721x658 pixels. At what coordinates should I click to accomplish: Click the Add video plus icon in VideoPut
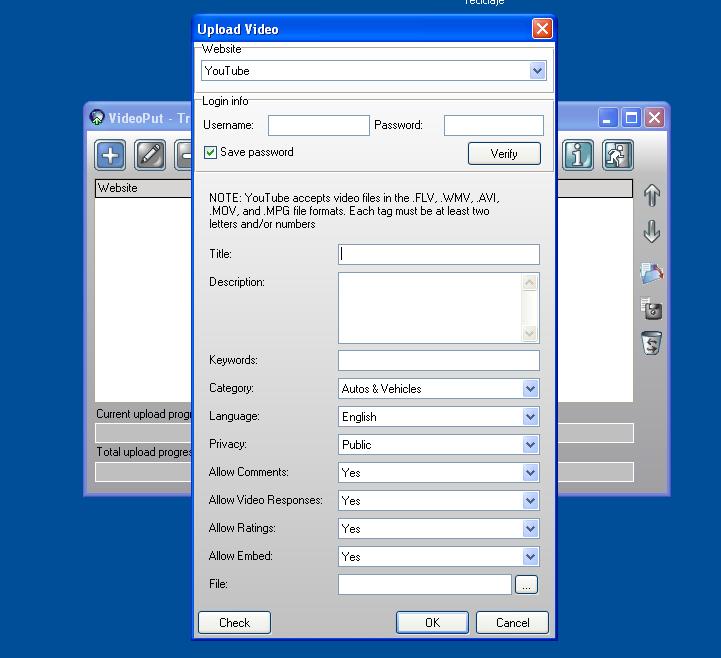point(110,155)
